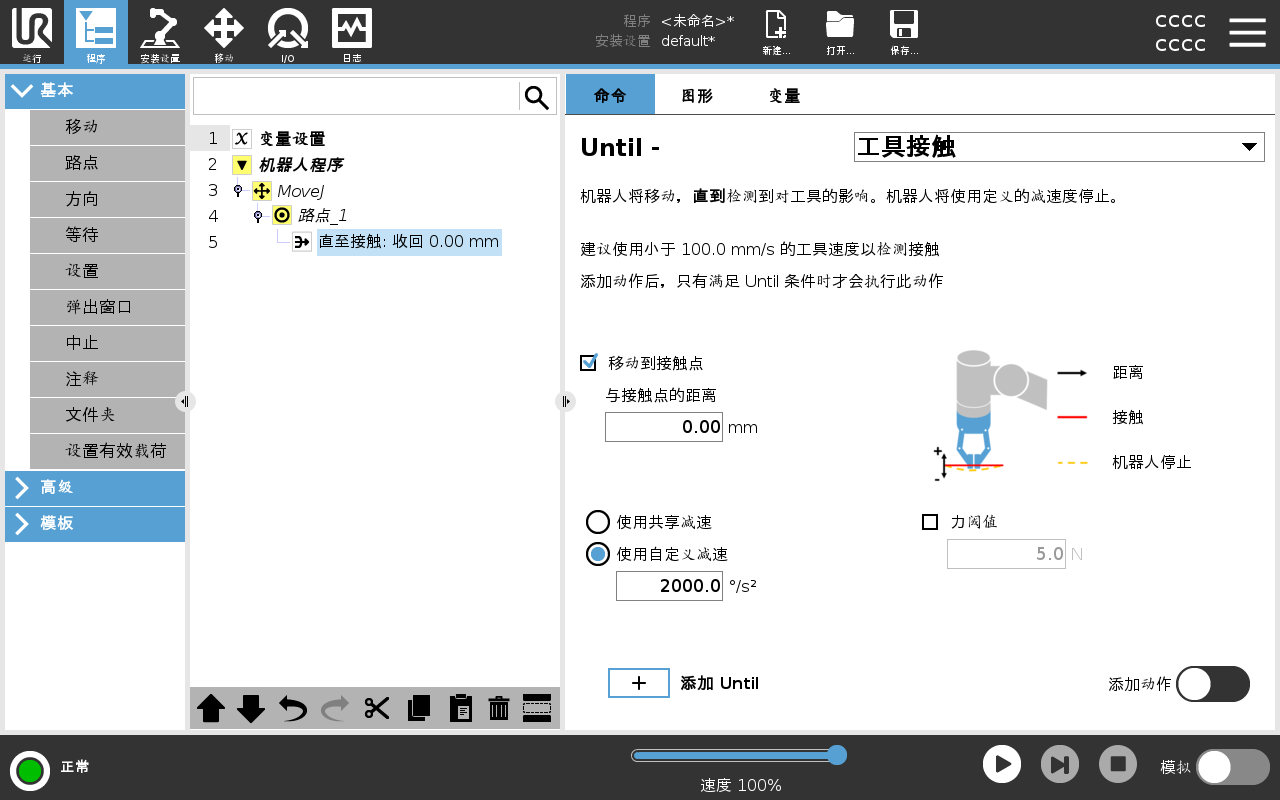
Task: Click the trash delete icon
Action: [499, 708]
